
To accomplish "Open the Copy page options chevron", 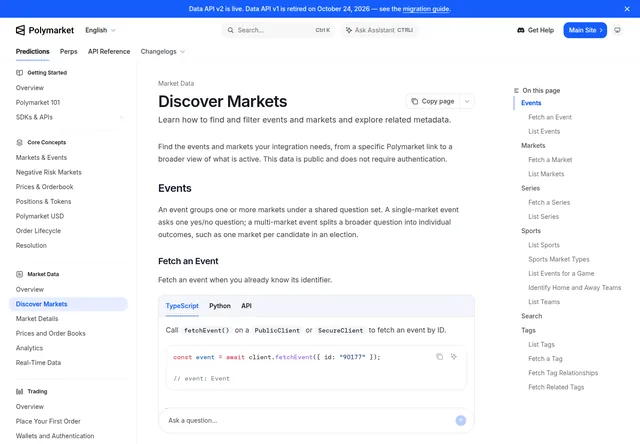I will tap(467, 101).
